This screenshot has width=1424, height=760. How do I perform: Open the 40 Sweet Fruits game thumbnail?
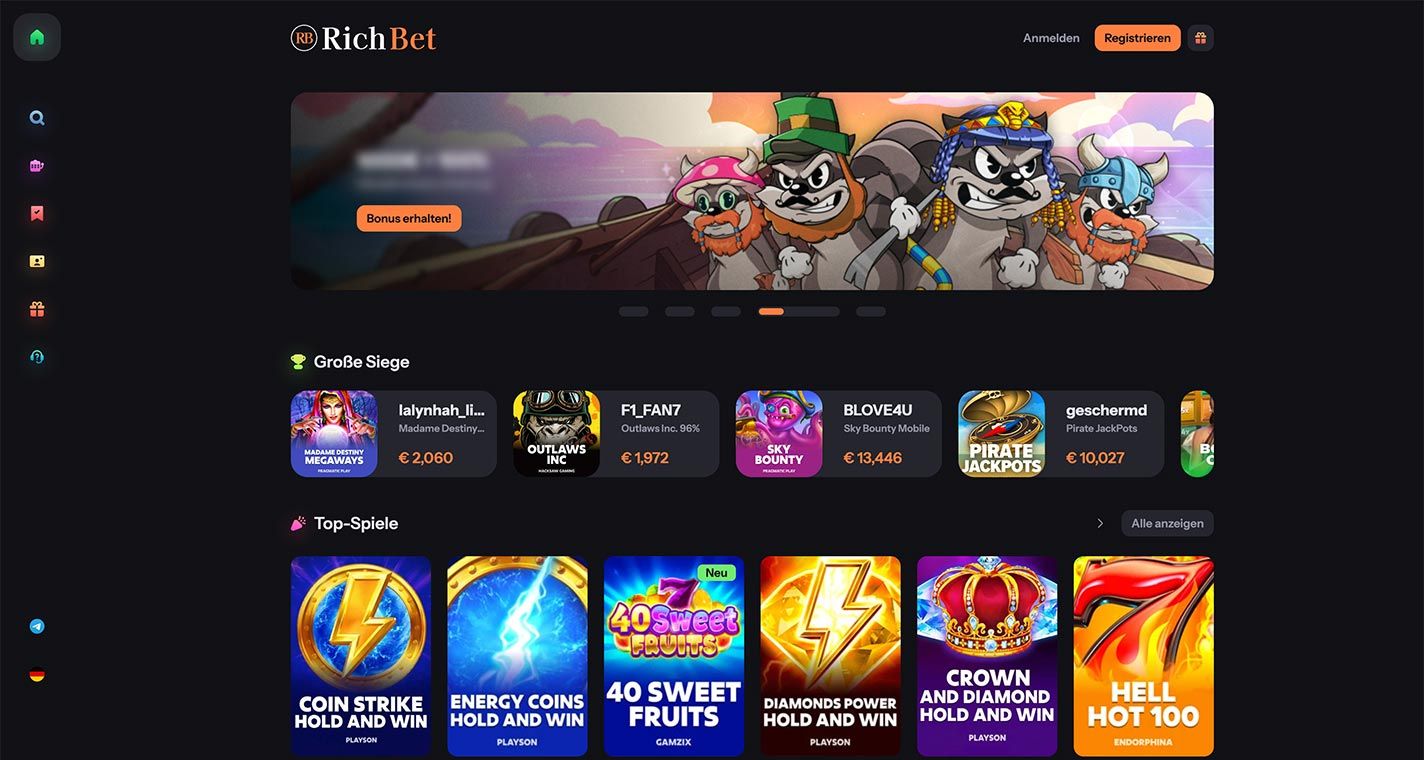coord(674,656)
